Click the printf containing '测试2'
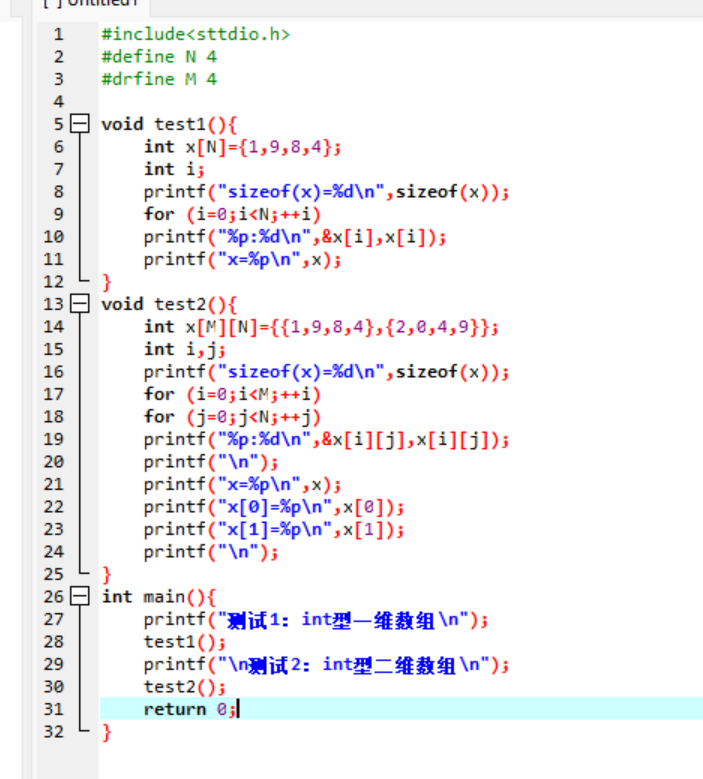The height and width of the screenshot is (779, 703). [326, 665]
